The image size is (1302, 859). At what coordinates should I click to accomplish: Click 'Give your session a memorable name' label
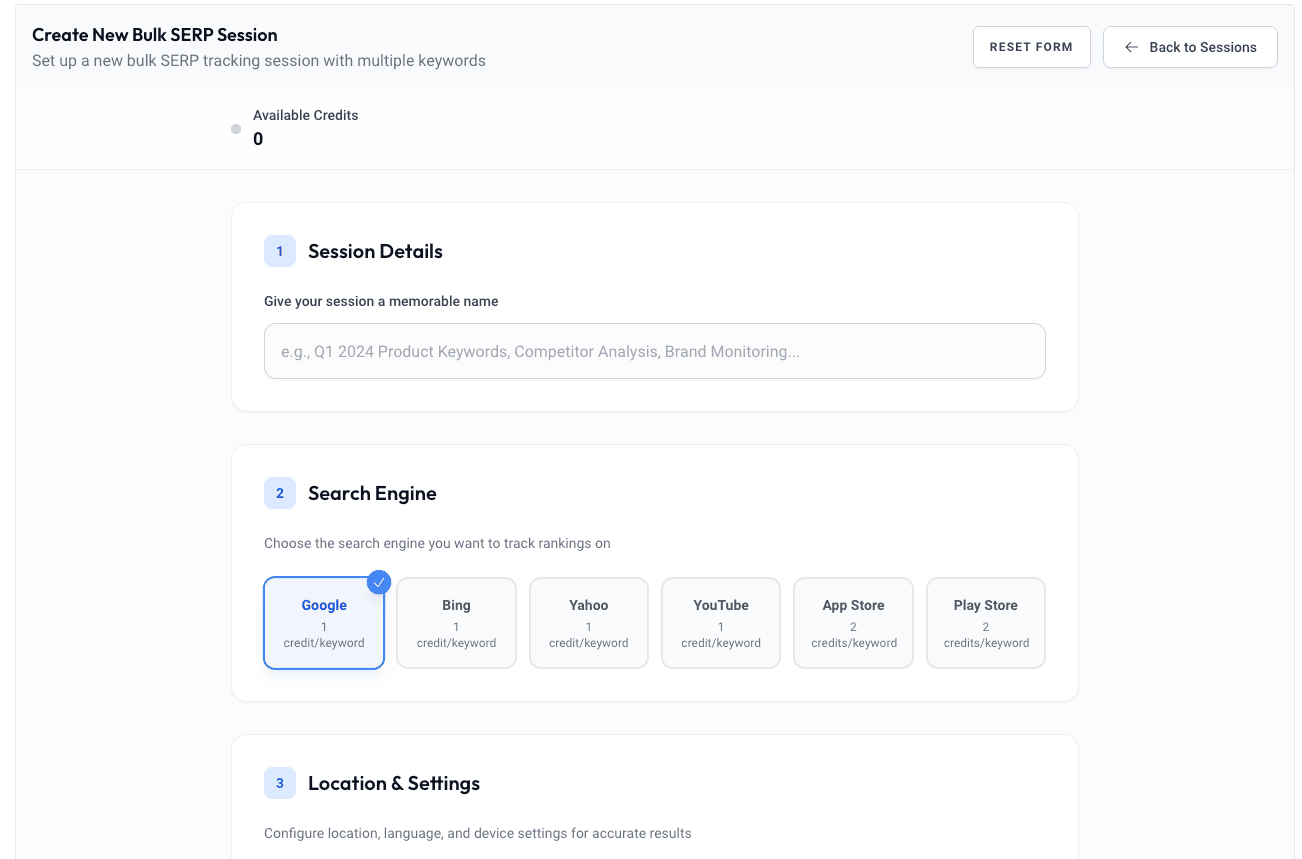381,301
